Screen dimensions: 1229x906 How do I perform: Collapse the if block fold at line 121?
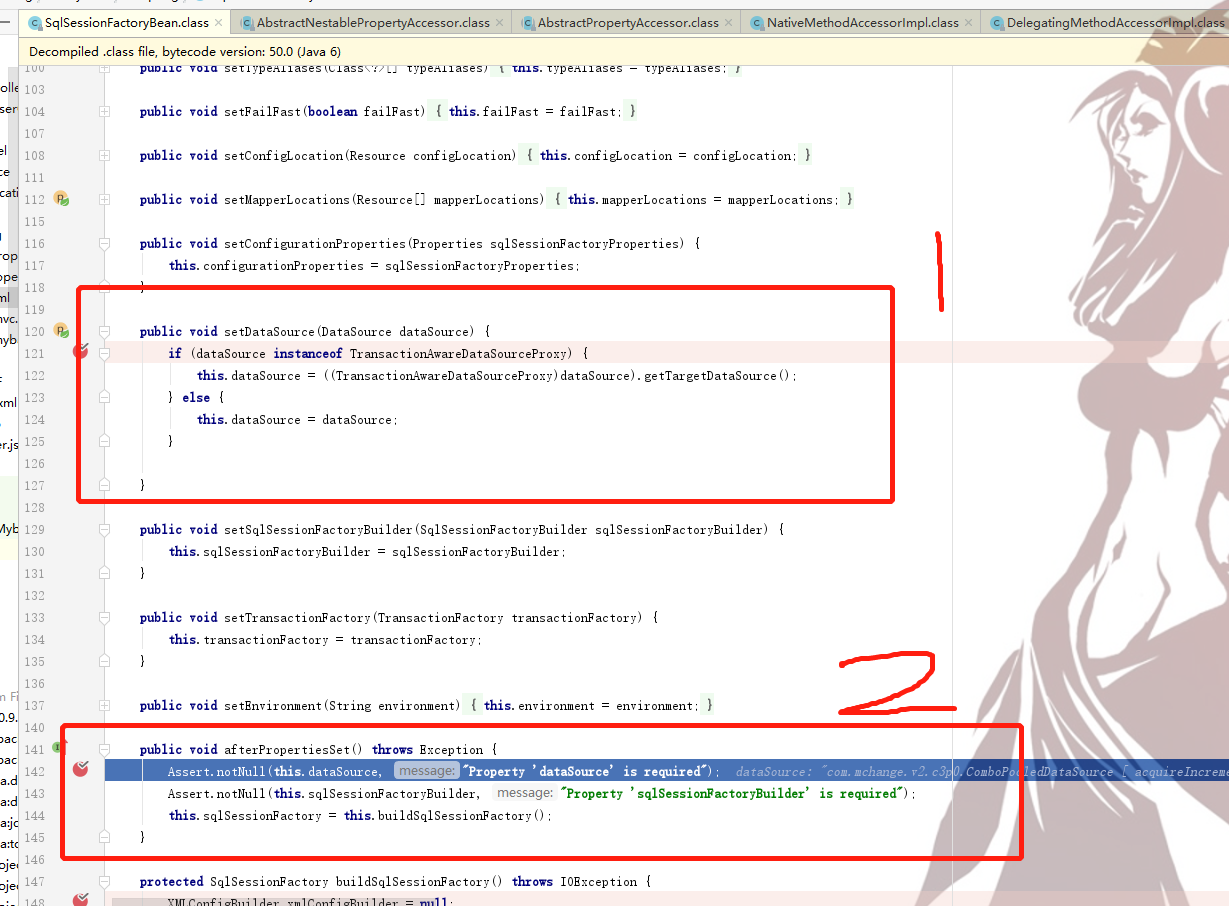[104, 353]
